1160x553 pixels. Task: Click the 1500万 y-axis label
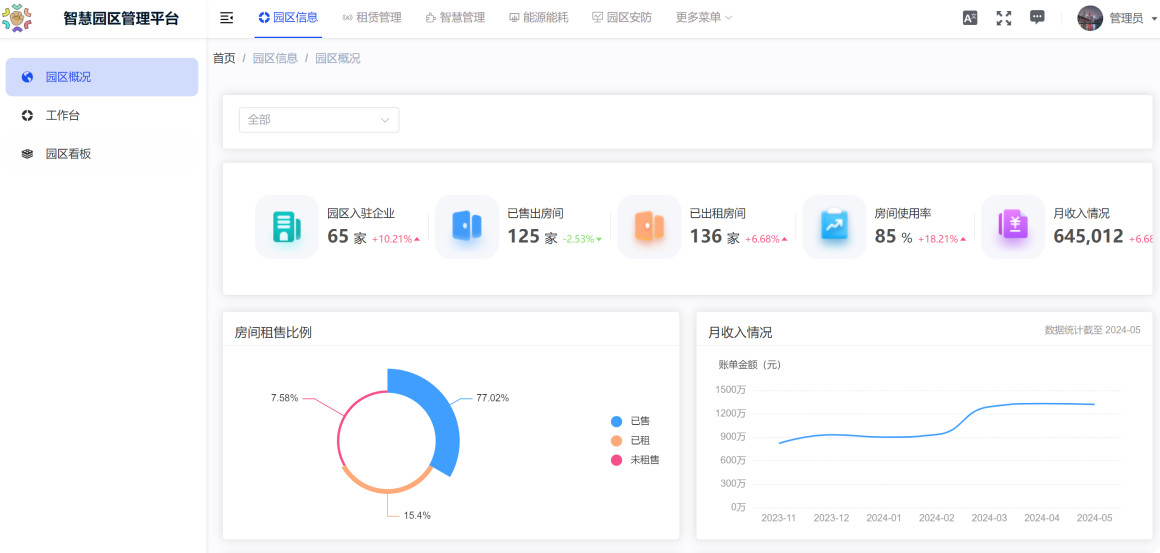[731, 390]
